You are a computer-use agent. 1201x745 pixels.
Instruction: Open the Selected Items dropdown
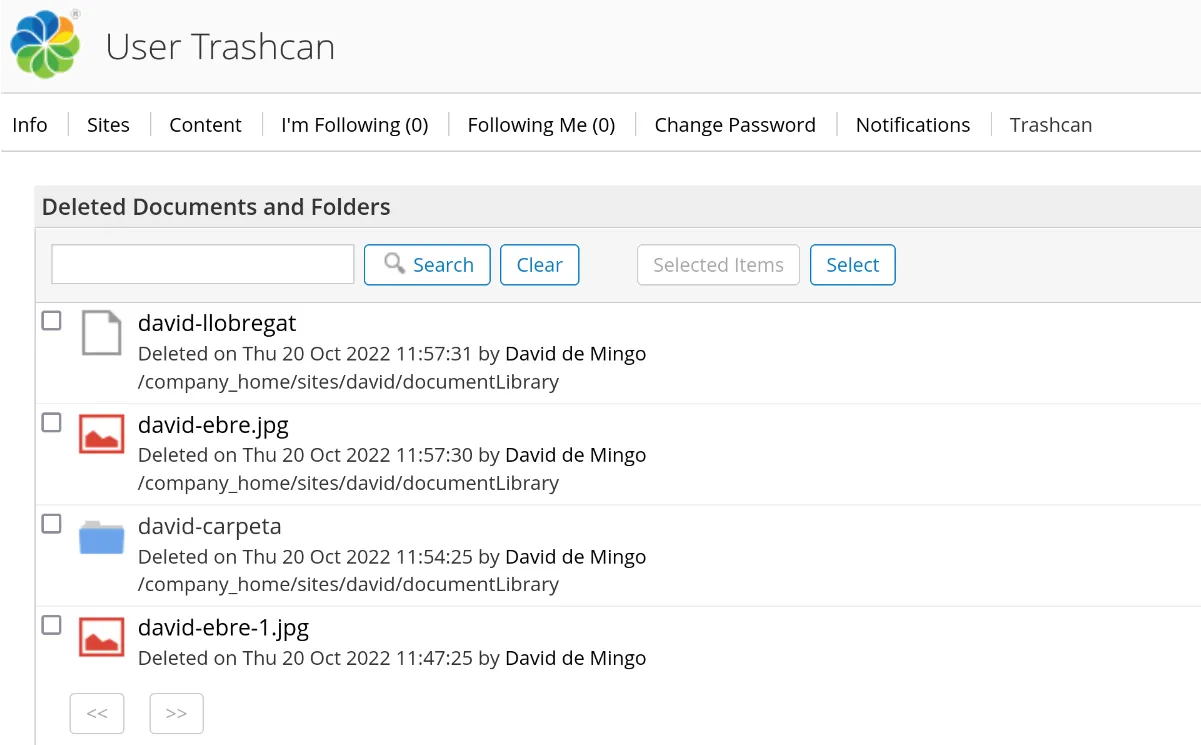[x=718, y=265]
